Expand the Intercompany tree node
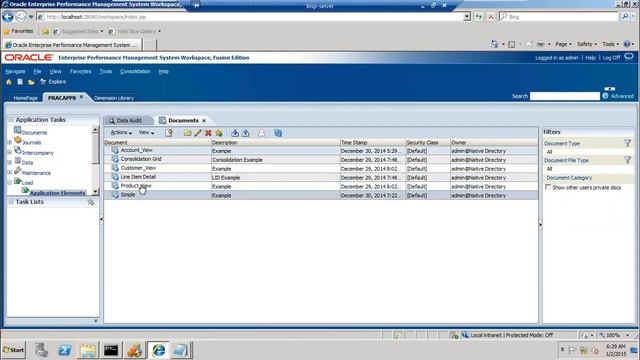 (x=10, y=153)
